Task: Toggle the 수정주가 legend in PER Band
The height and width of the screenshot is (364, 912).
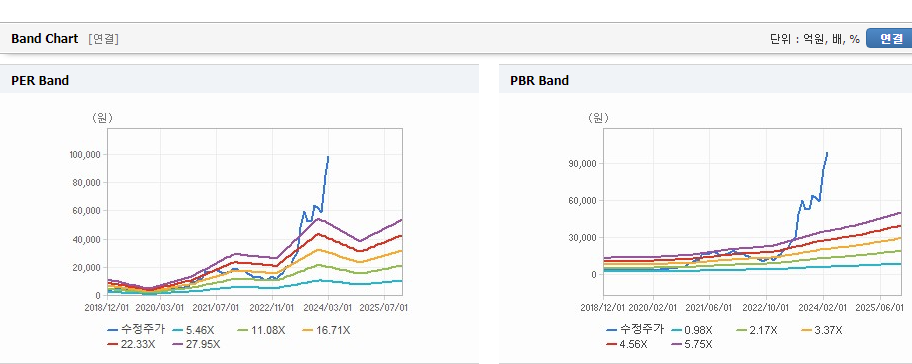Action: click(137, 330)
